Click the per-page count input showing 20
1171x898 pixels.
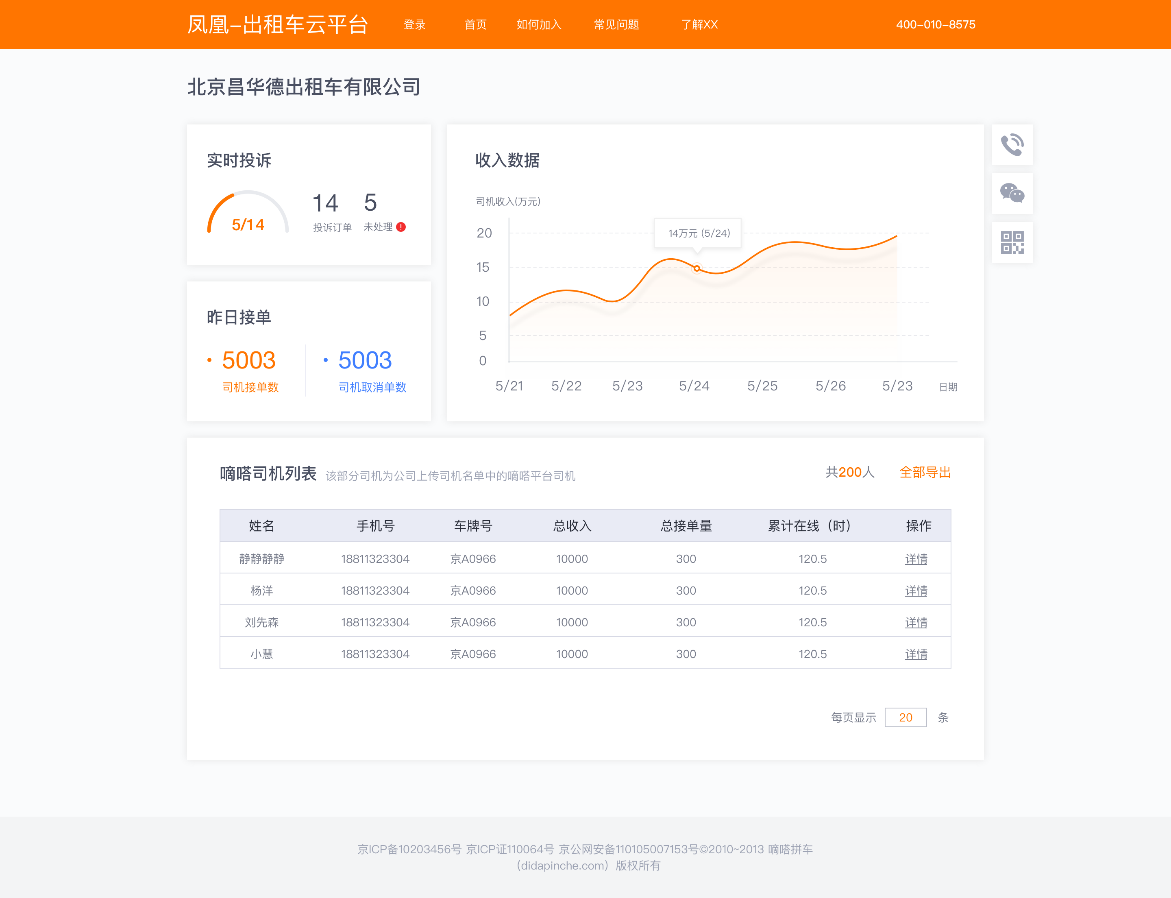[905, 717]
